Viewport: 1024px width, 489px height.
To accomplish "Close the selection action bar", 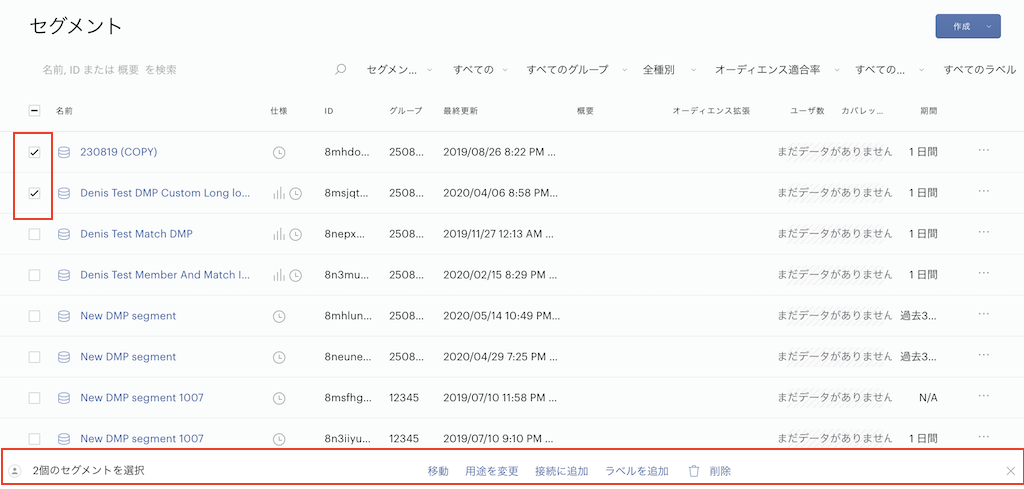I will pyautogui.click(x=1010, y=471).
